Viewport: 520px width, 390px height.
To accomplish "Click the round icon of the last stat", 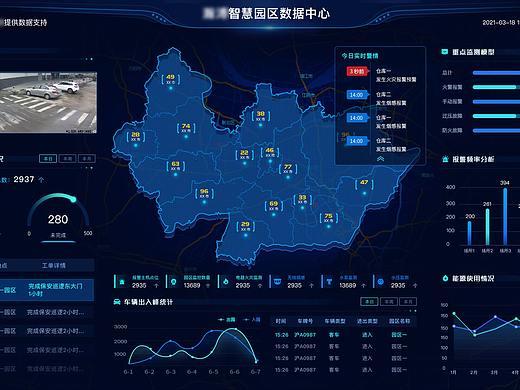I will coord(381,282).
